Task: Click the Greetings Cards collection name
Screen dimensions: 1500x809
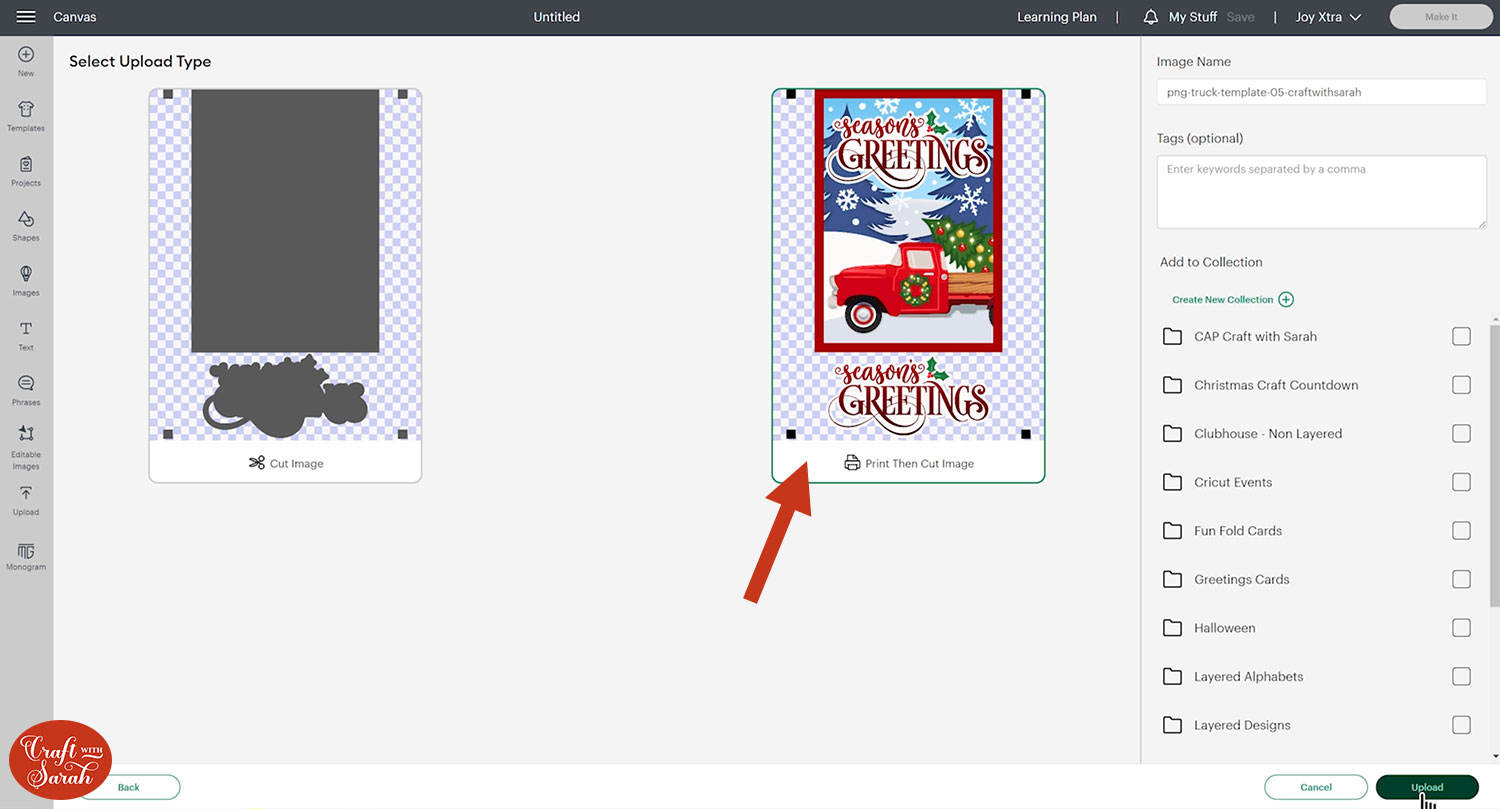Action: click(1242, 579)
